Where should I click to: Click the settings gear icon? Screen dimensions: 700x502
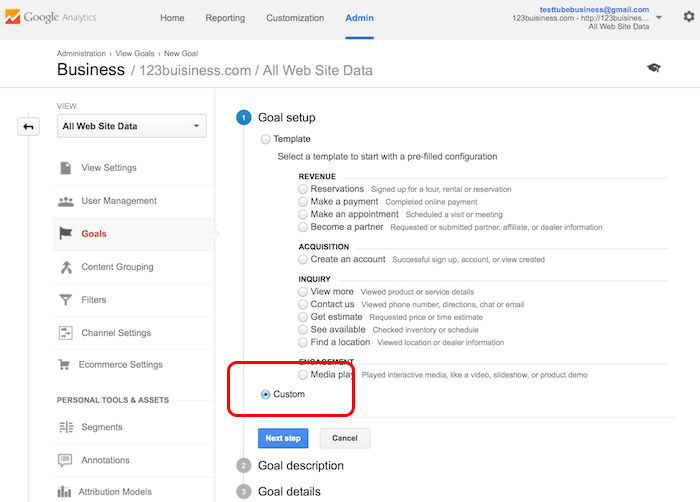[x=688, y=17]
